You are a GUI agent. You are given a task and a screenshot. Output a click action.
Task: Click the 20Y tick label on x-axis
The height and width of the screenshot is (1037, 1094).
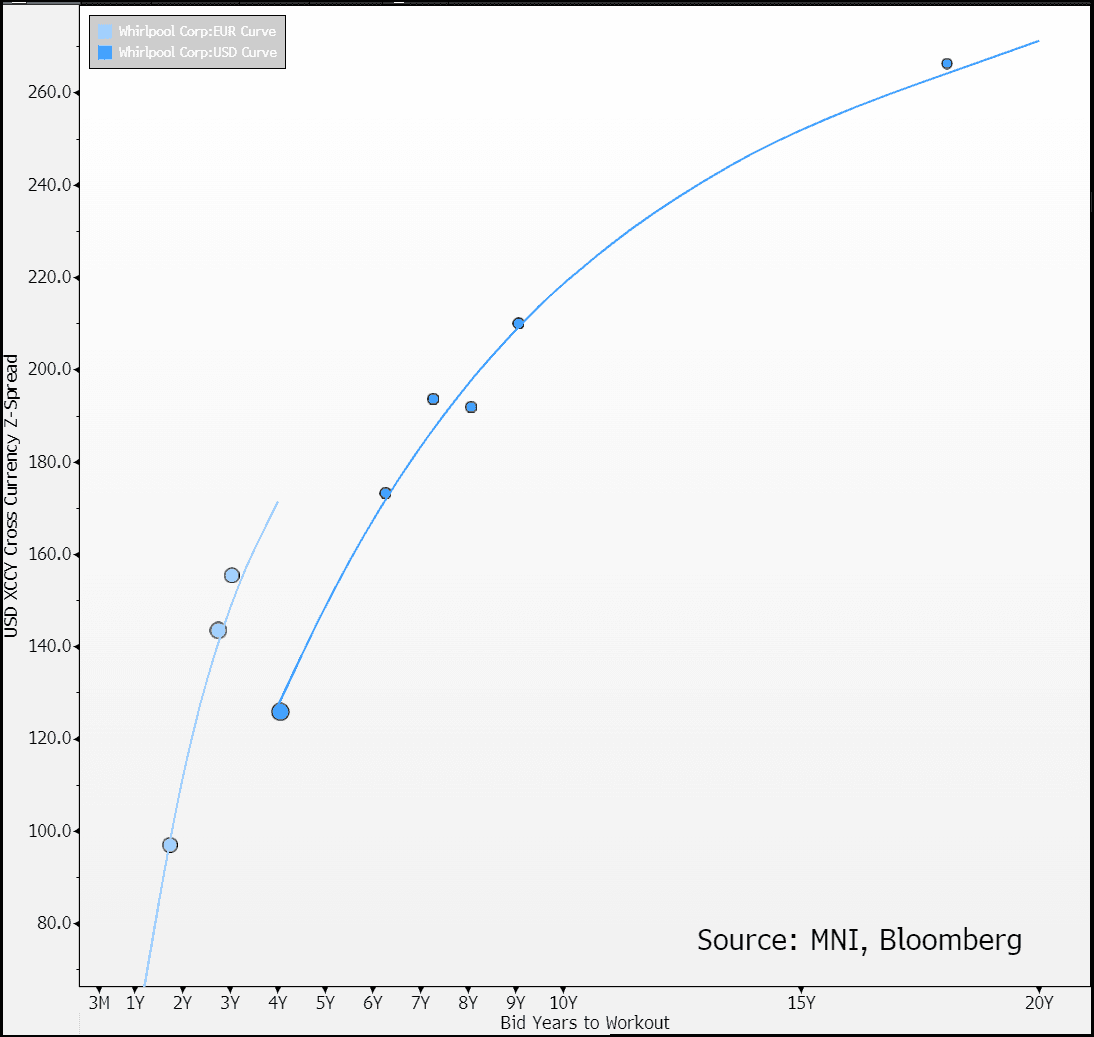(1041, 1002)
